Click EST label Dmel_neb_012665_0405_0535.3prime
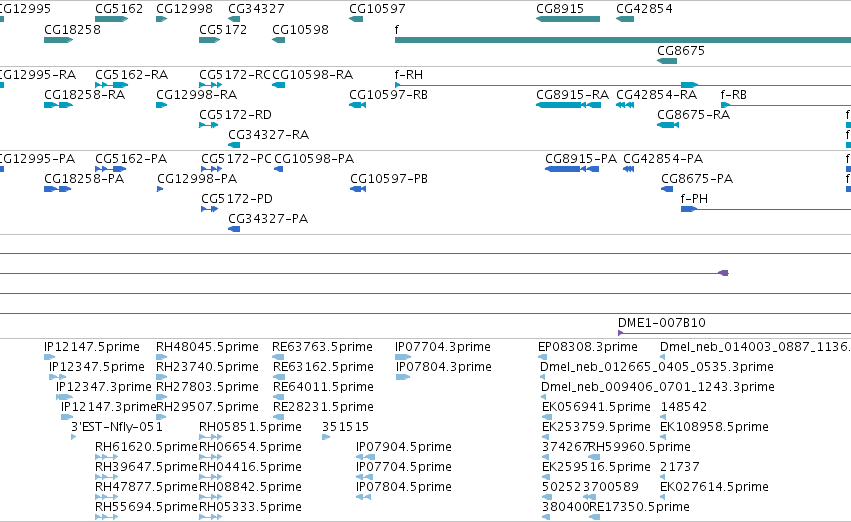This screenshot has width=851, height=522. pyautogui.click(x=657, y=367)
